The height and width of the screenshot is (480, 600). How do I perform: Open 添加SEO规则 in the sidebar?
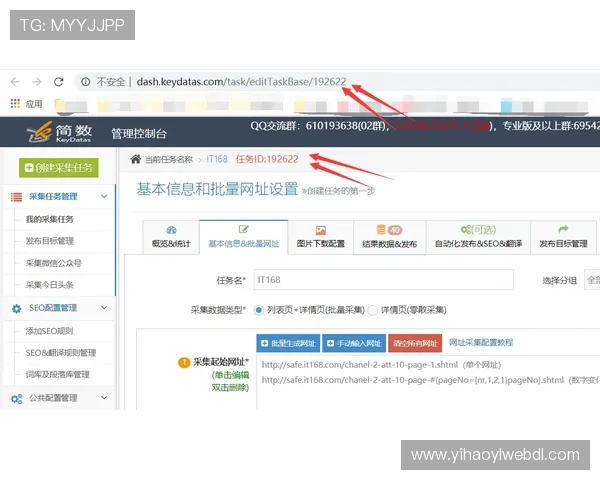49,331
